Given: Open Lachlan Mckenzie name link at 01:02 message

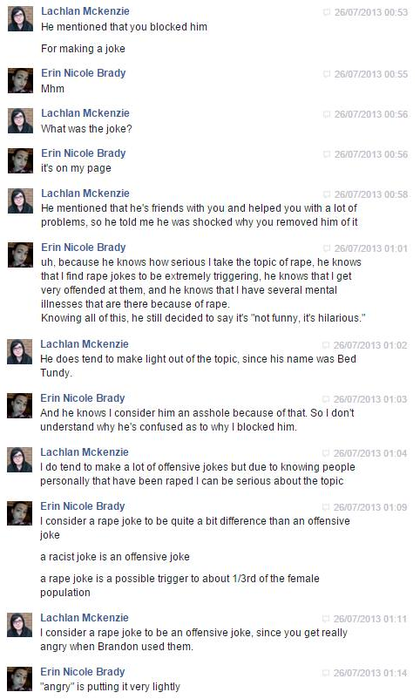Looking at the screenshot, I should pyautogui.click(x=84, y=344).
